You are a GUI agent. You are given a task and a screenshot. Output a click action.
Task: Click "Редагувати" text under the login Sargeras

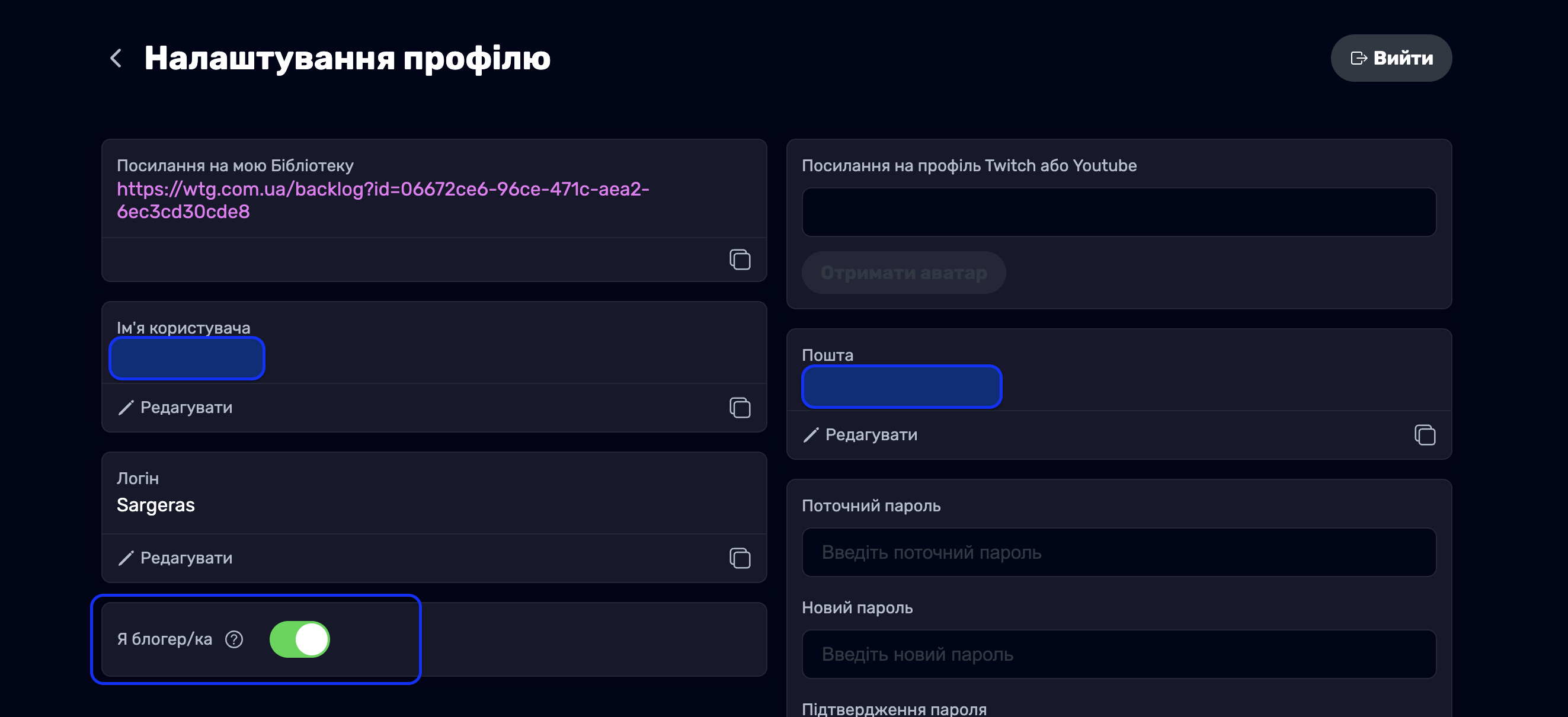[186, 558]
